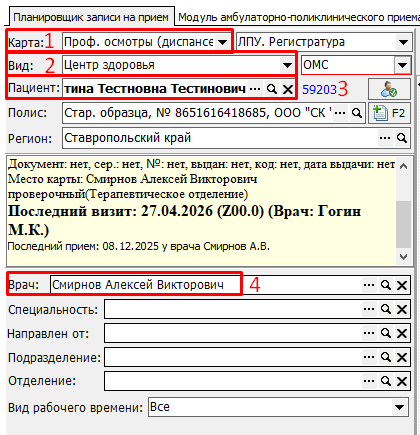Viewport: 420px width, 435px height.
Task: Search policy using Полис magnifier icon
Action: click(x=357, y=113)
